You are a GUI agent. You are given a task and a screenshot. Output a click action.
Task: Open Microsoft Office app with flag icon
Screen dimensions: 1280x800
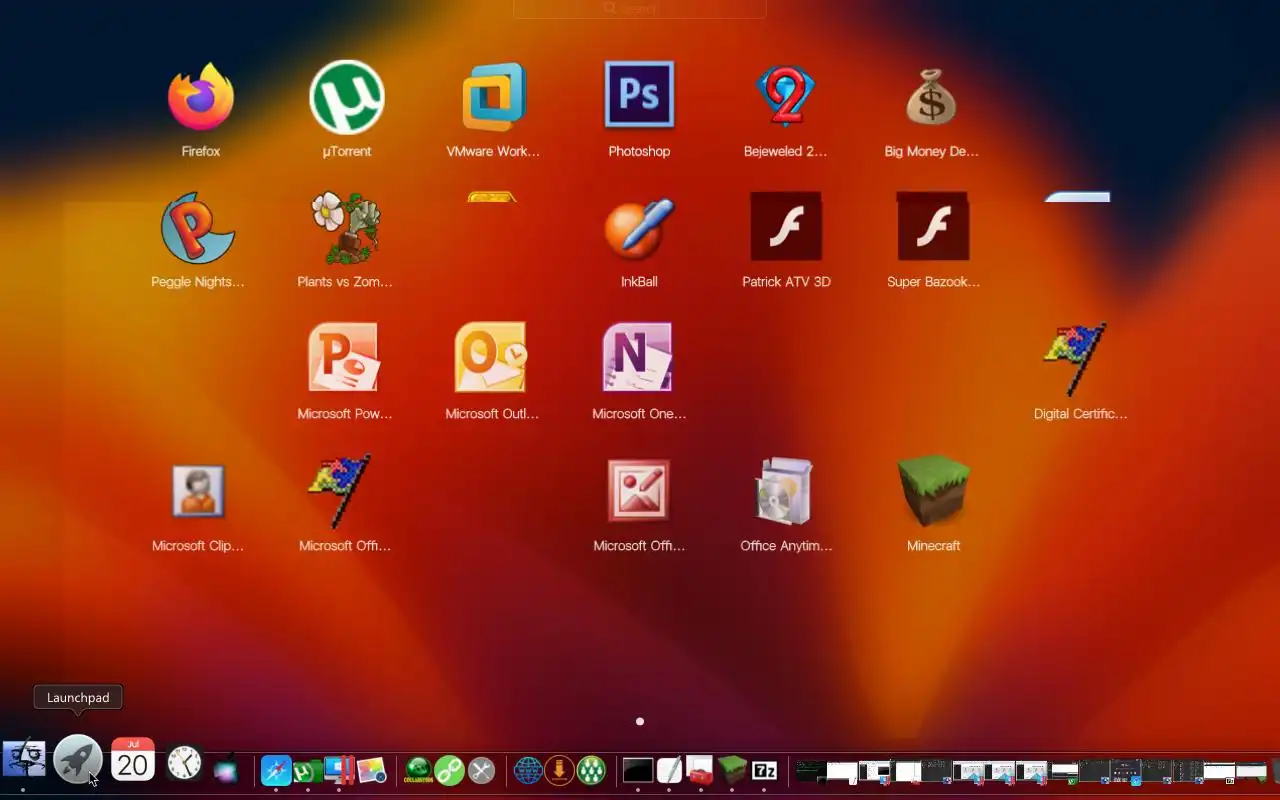tap(340, 491)
